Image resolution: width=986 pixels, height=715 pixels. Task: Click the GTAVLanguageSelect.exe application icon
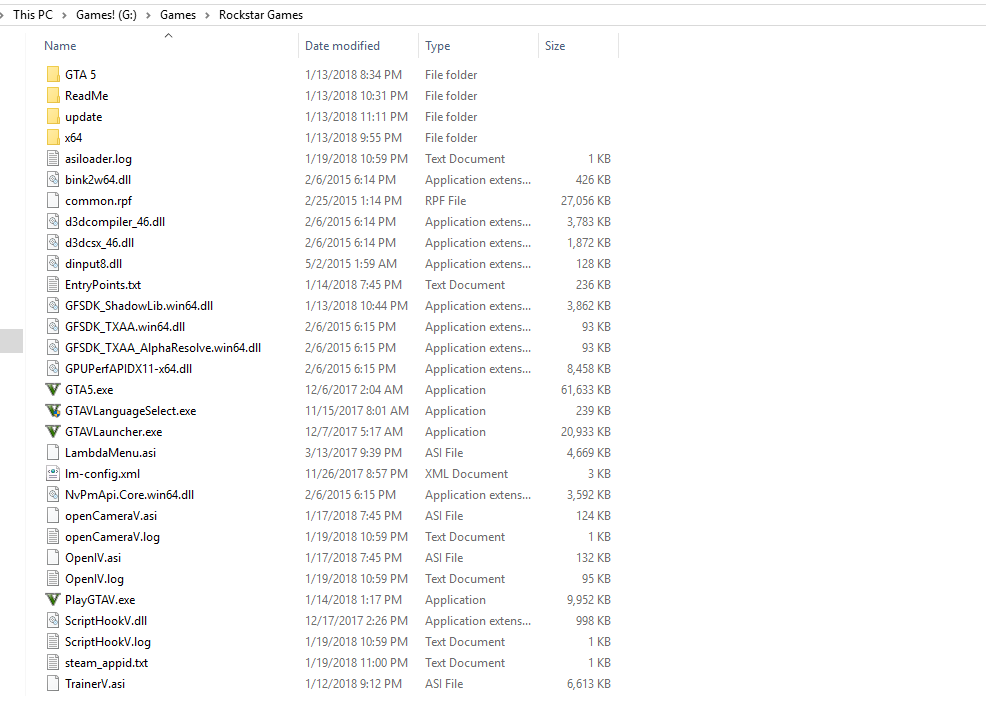click(53, 411)
